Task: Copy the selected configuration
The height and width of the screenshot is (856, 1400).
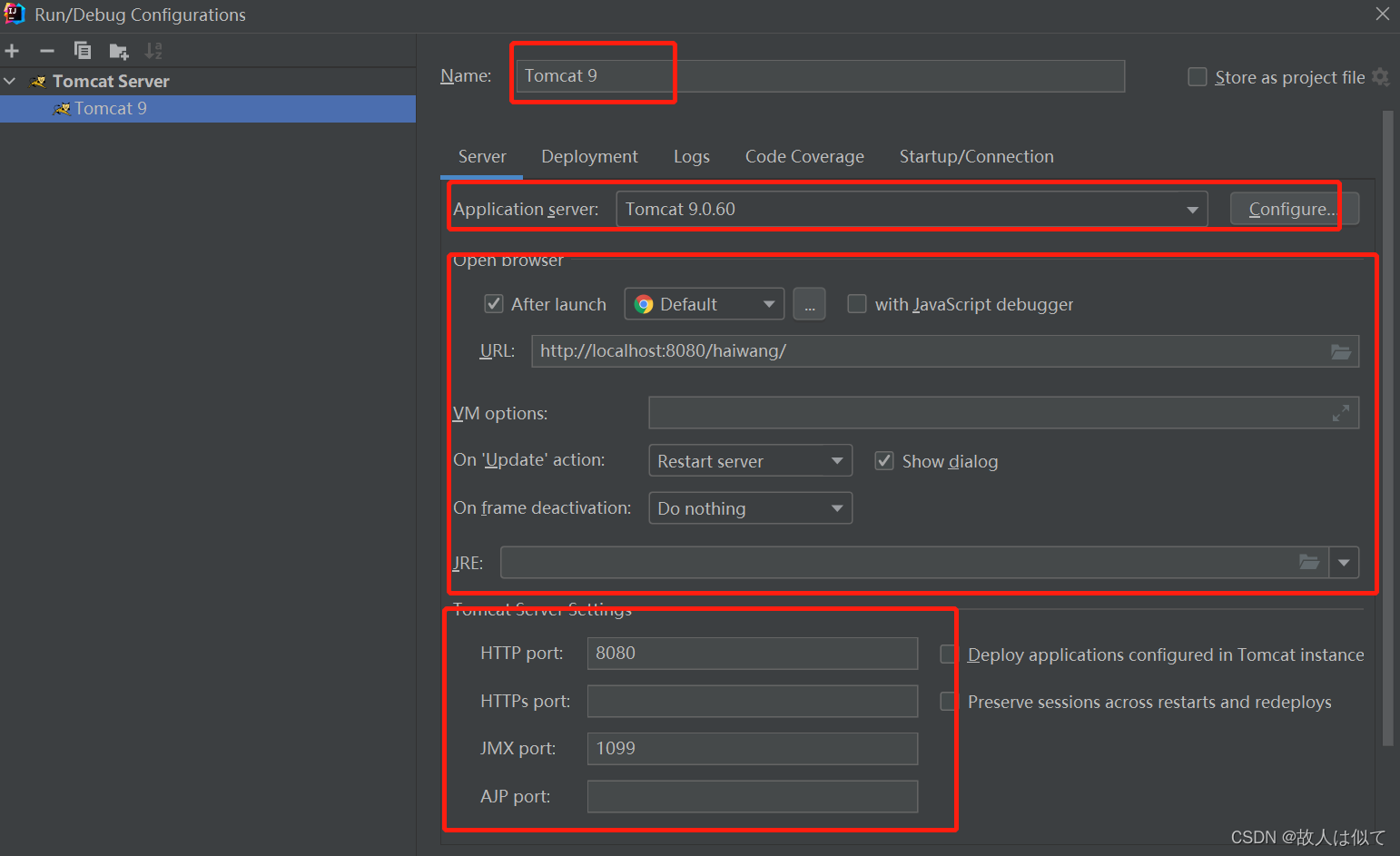Action: point(83,51)
